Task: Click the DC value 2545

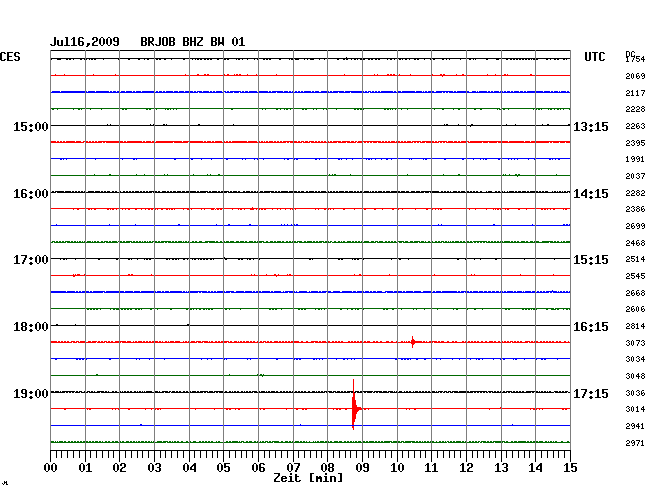Action: (635, 276)
